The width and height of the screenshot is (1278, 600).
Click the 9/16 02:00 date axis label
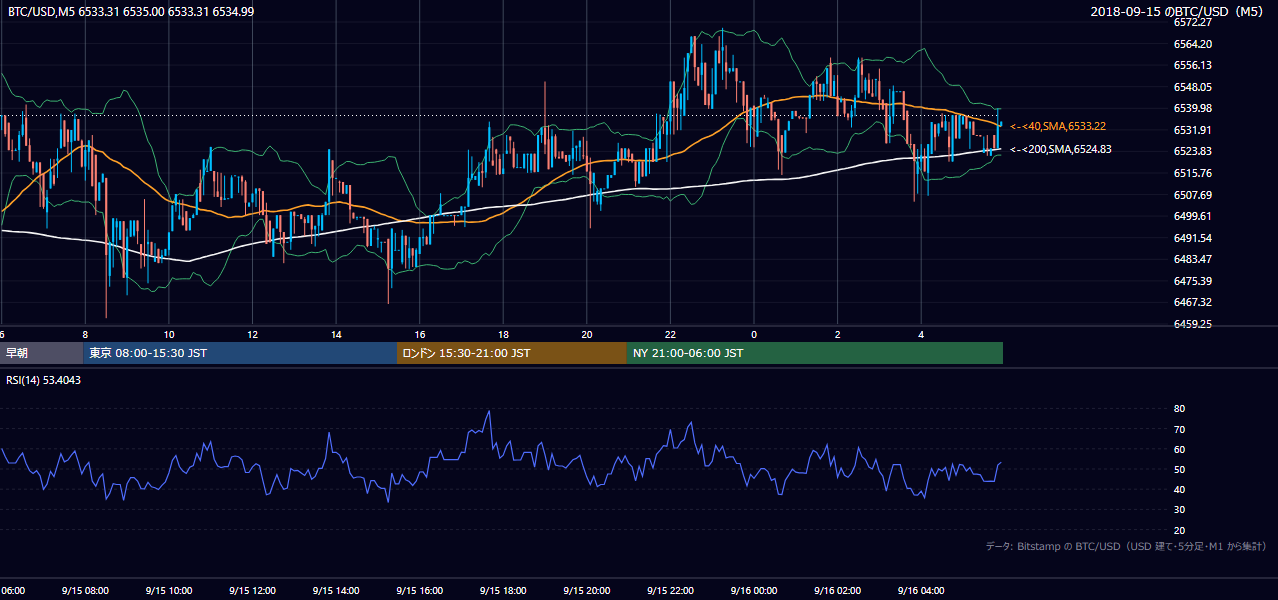[837, 591]
